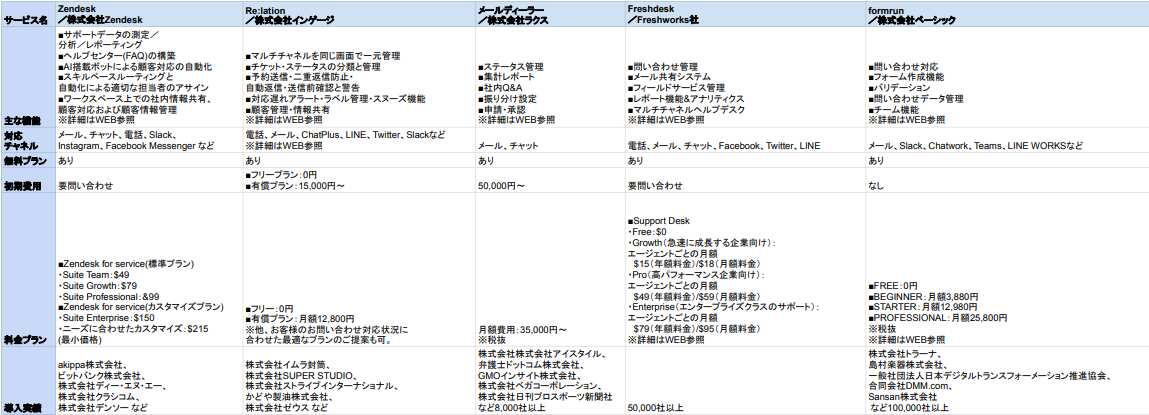This screenshot has width=1149, height=415.
Task: Select the 主な機能 row label
Action: 28,78
